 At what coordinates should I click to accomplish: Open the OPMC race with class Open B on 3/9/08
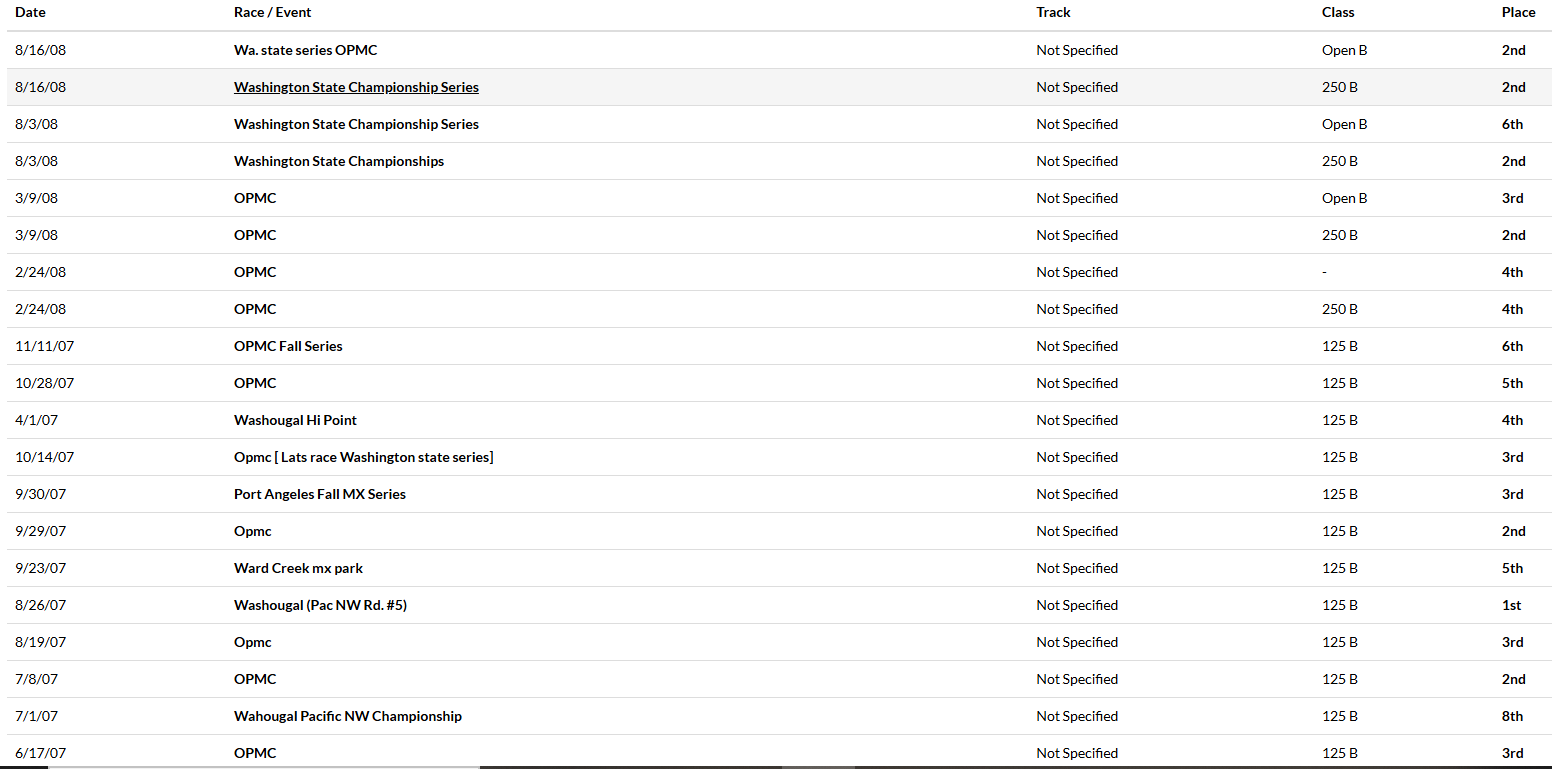[255, 198]
